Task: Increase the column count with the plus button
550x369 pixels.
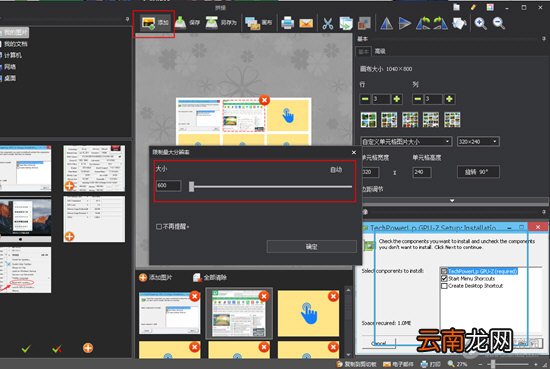Action: (x=449, y=99)
